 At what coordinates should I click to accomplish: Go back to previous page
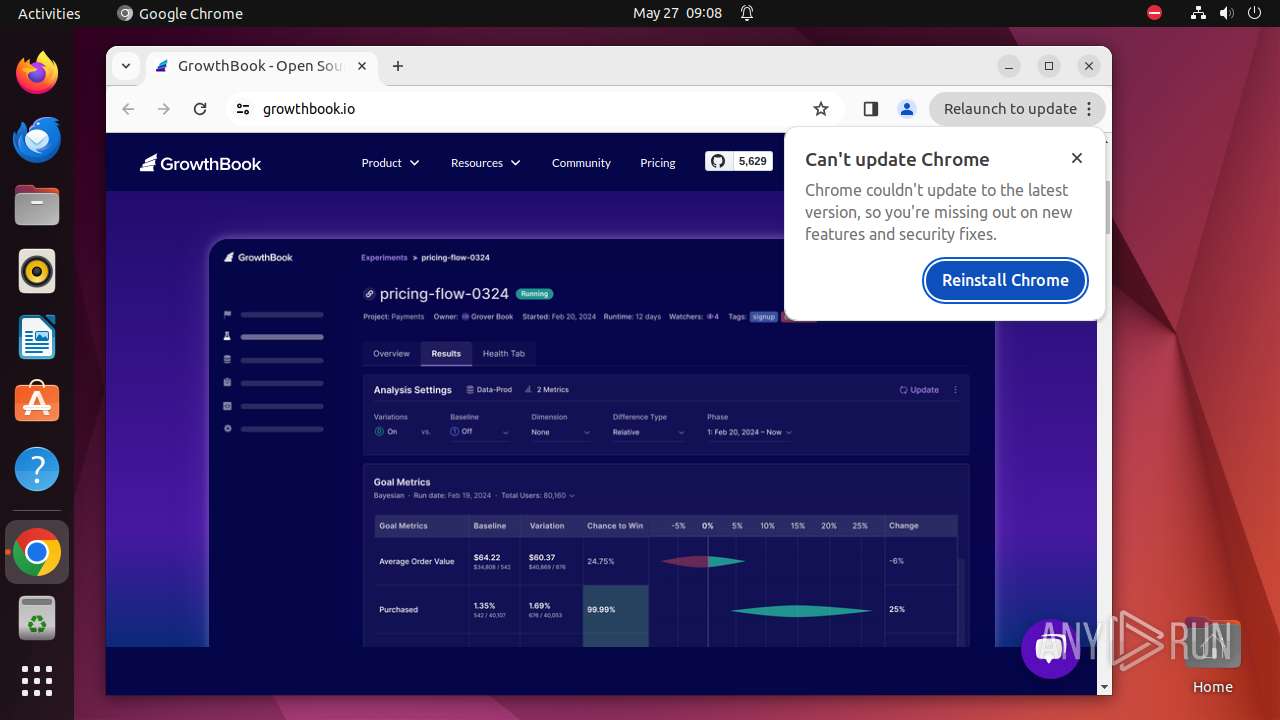click(128, 109)
